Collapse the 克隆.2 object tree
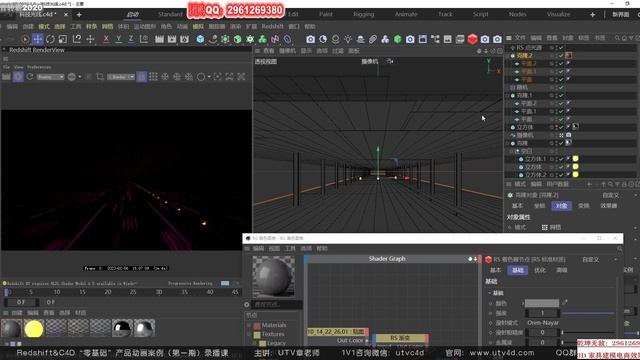 coord(507,56)
